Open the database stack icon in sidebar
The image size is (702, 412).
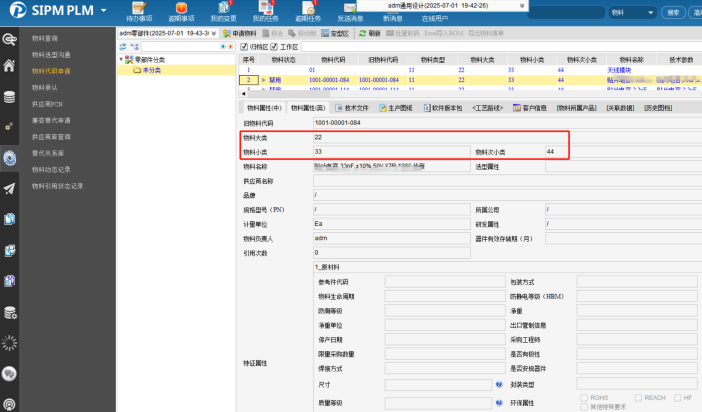(x=9, y=97)
